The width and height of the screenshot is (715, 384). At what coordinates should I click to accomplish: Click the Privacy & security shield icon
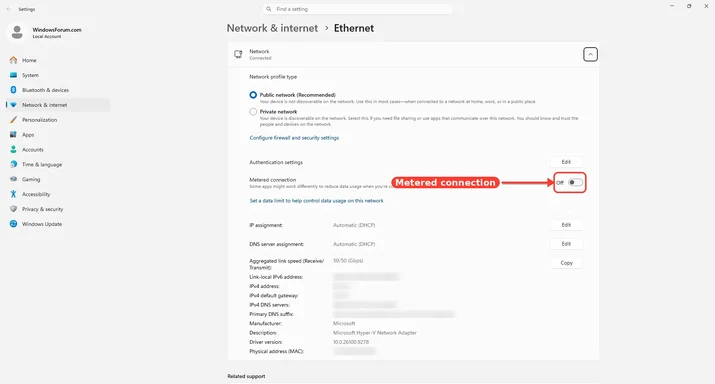13,209
